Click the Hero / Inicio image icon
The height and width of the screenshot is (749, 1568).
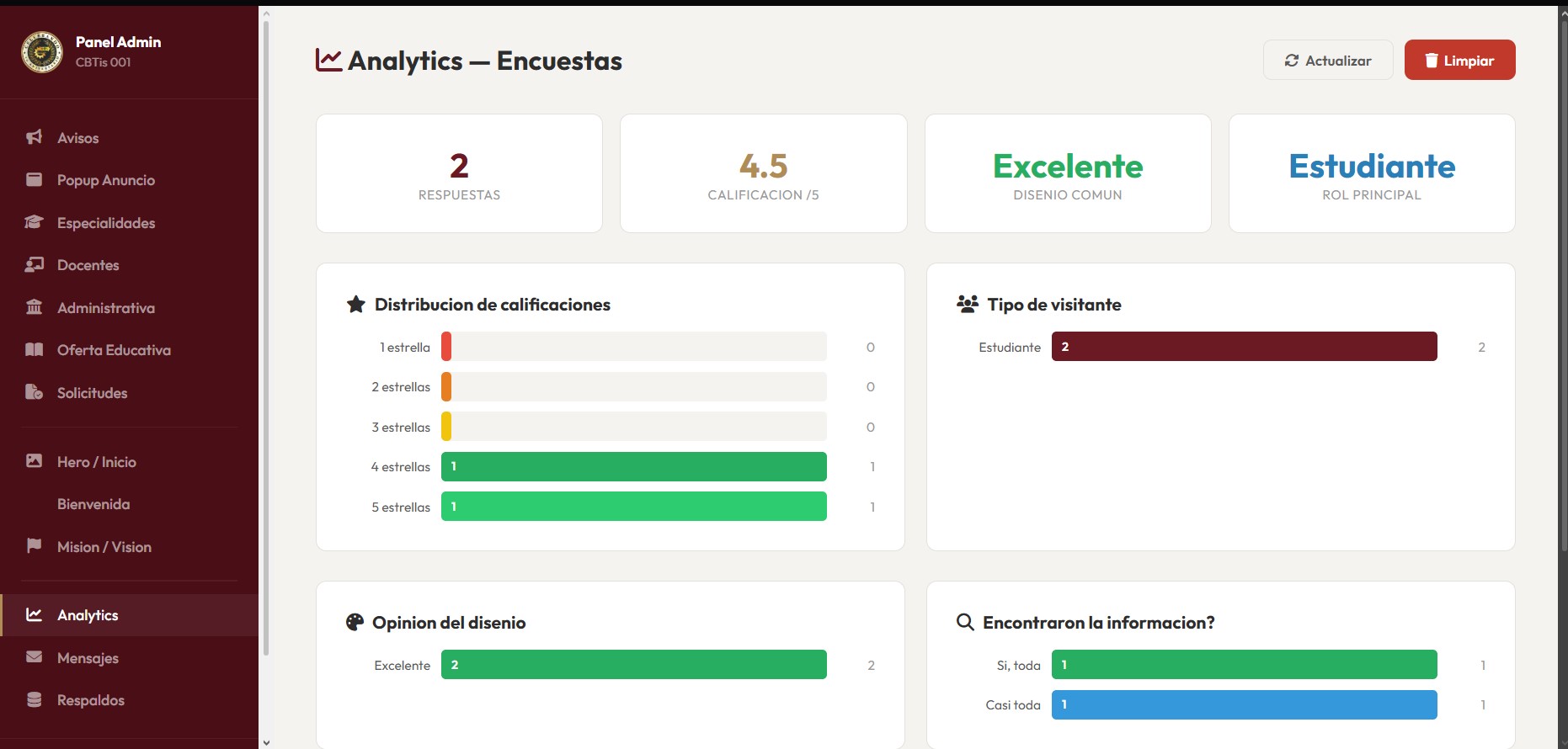point(34,461)
